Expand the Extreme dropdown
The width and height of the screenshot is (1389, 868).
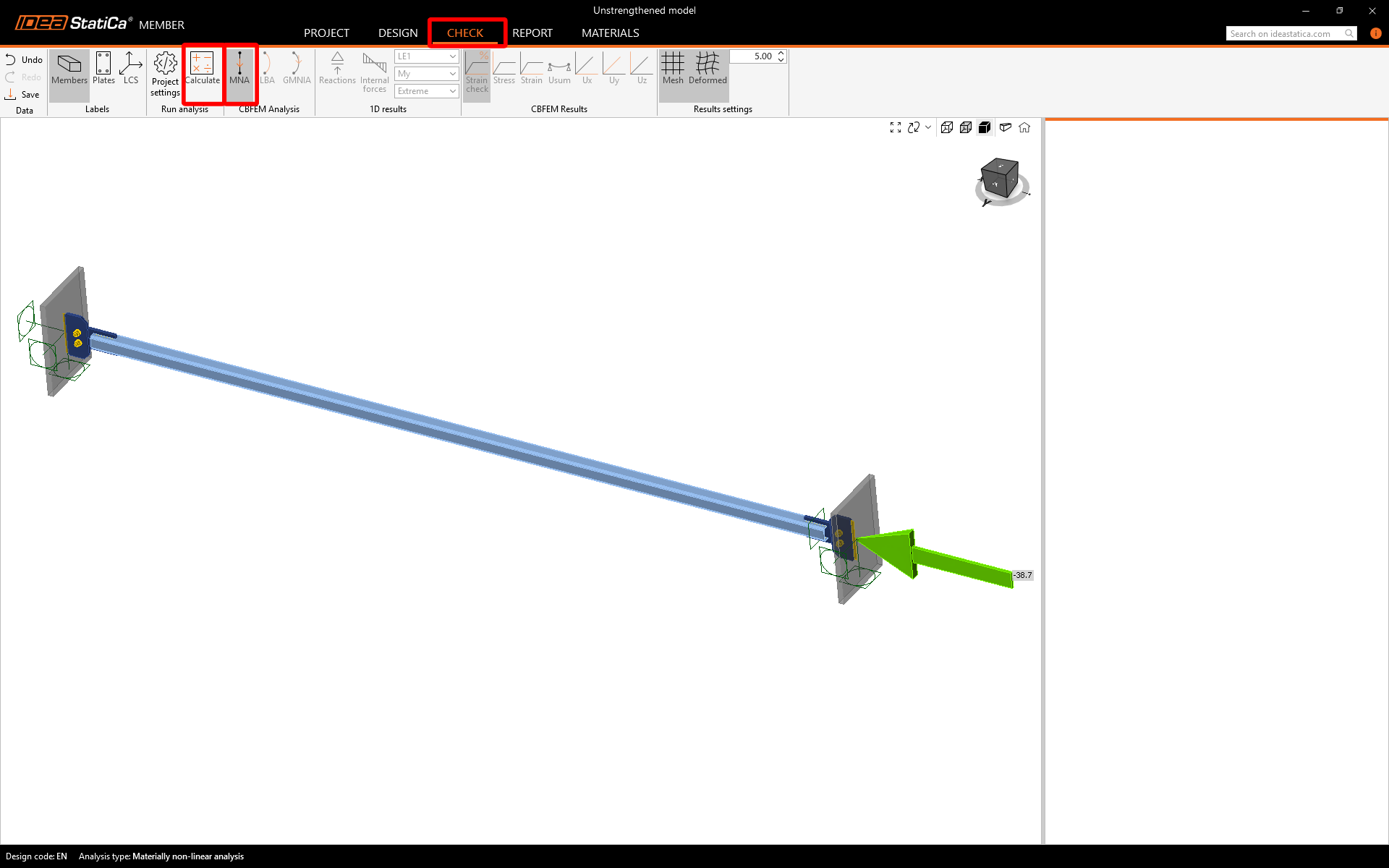point(427,91)
